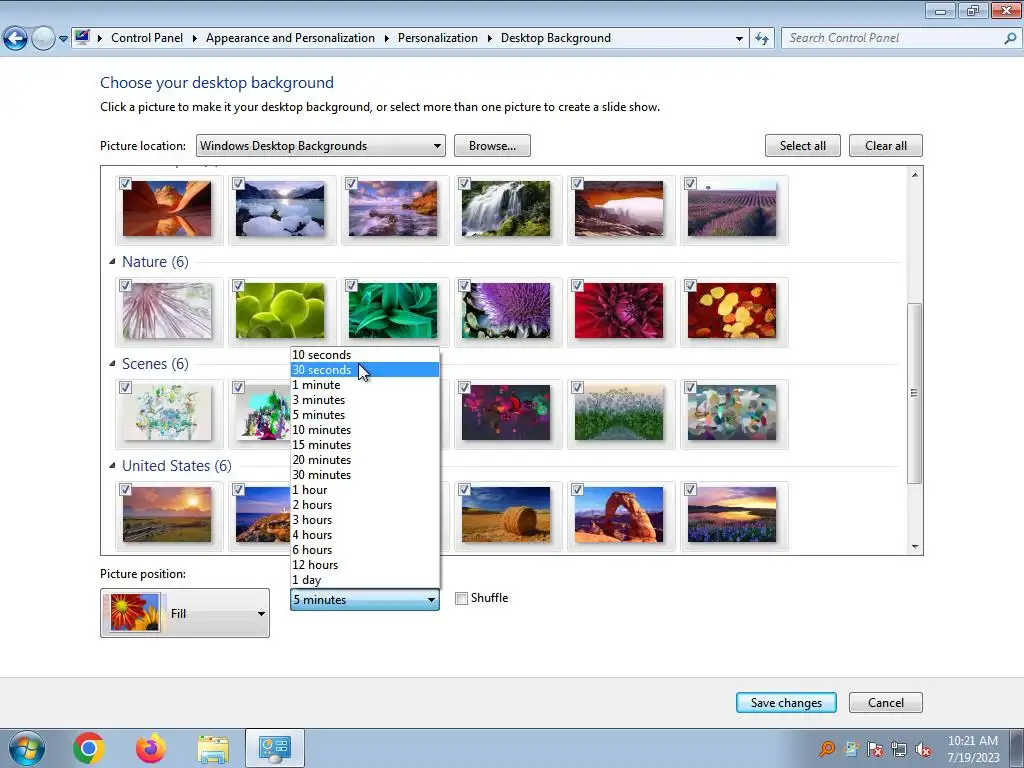The height and width of the screenshot is (768, 1024).
Task: Collapse the United States (6) group
Action: [112, 465]
